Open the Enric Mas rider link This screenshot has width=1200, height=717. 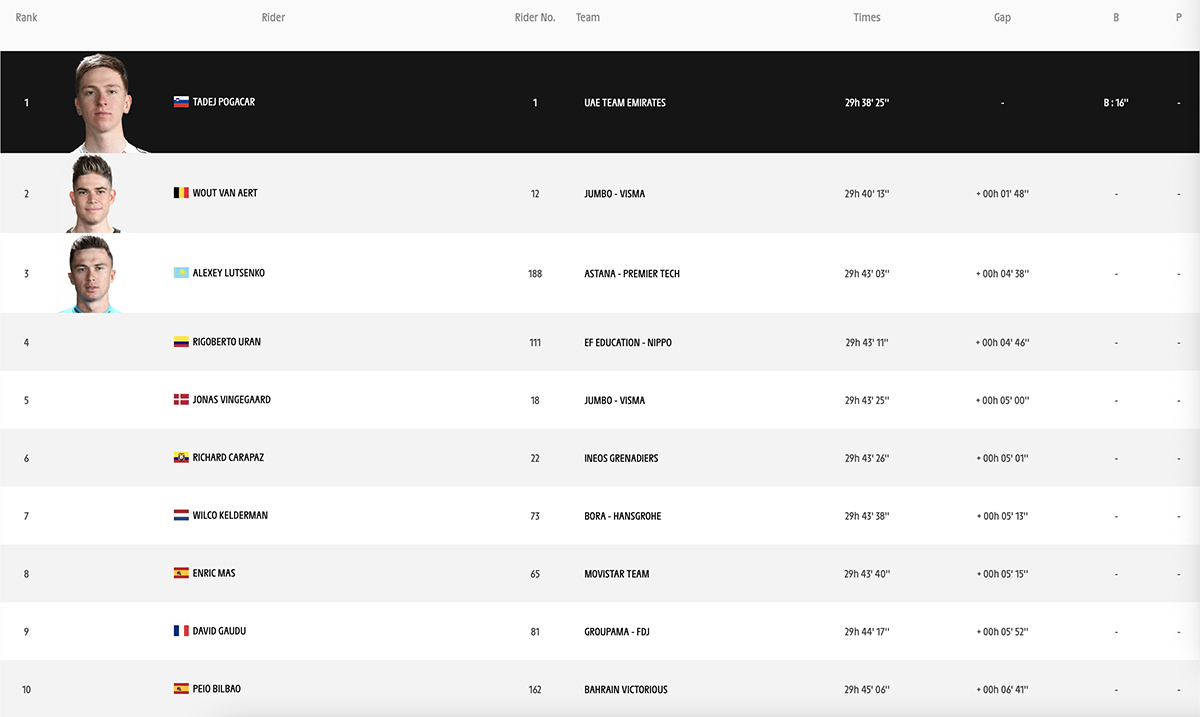[x=214, y=573]
